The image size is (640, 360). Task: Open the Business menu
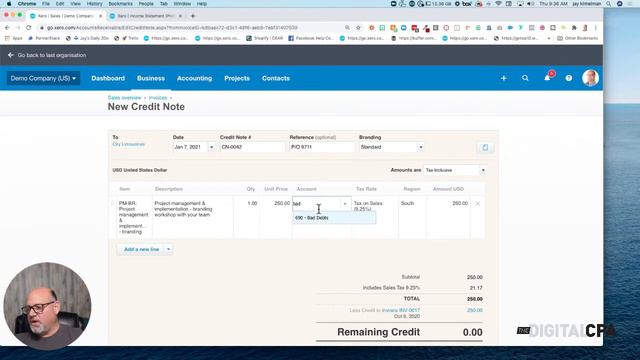[x=151, y=78]
